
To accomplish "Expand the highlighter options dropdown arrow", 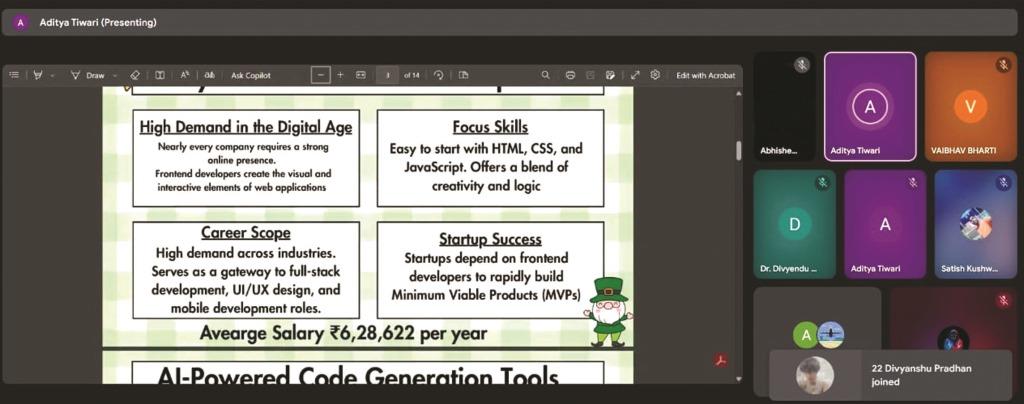I will [x=53, y=75].
